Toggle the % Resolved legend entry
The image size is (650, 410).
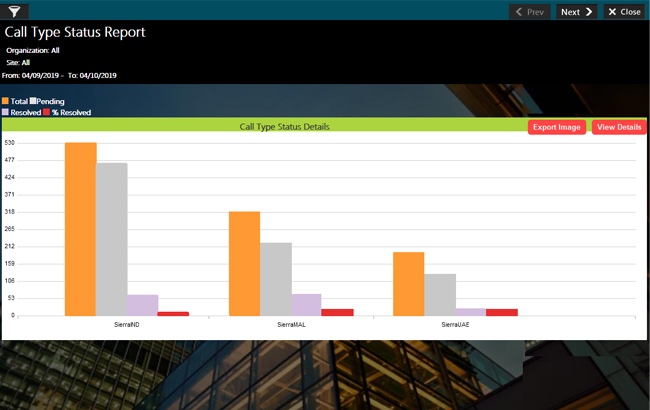(70, 113)
